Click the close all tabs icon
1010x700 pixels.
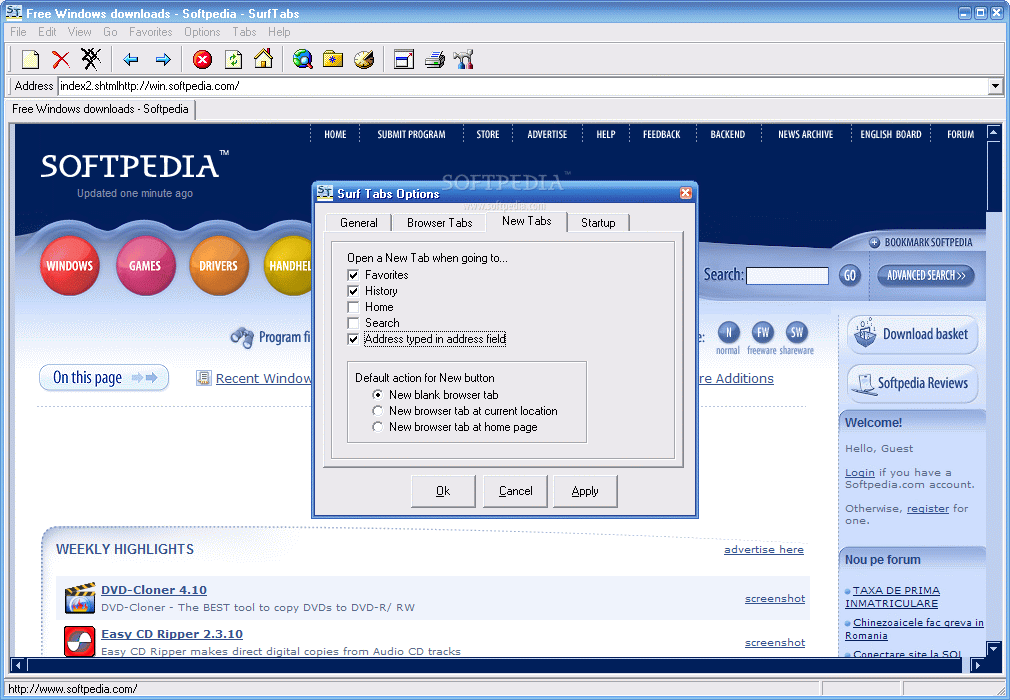[91, 59]
